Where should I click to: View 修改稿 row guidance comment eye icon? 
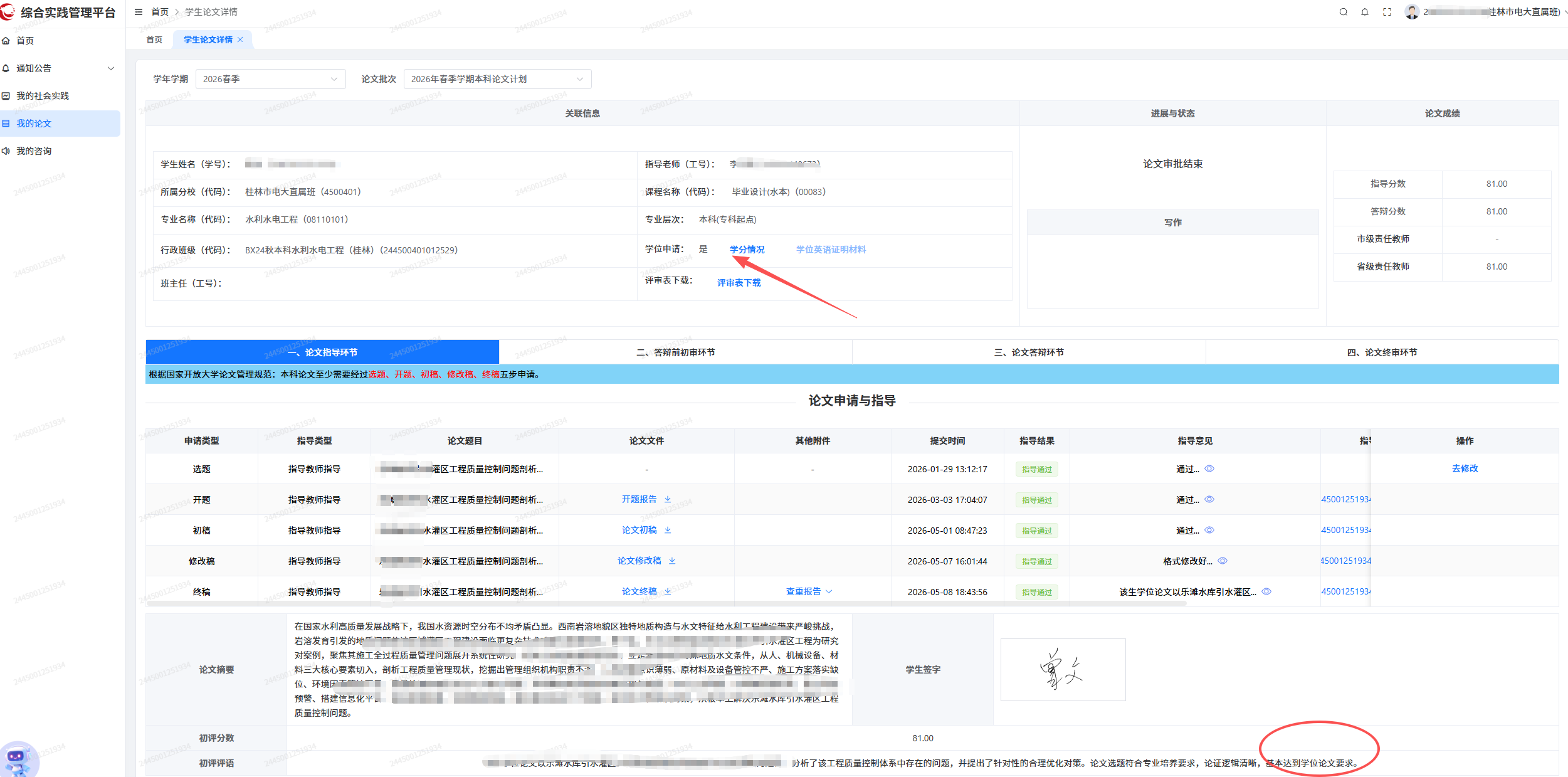click(1223, 561)
